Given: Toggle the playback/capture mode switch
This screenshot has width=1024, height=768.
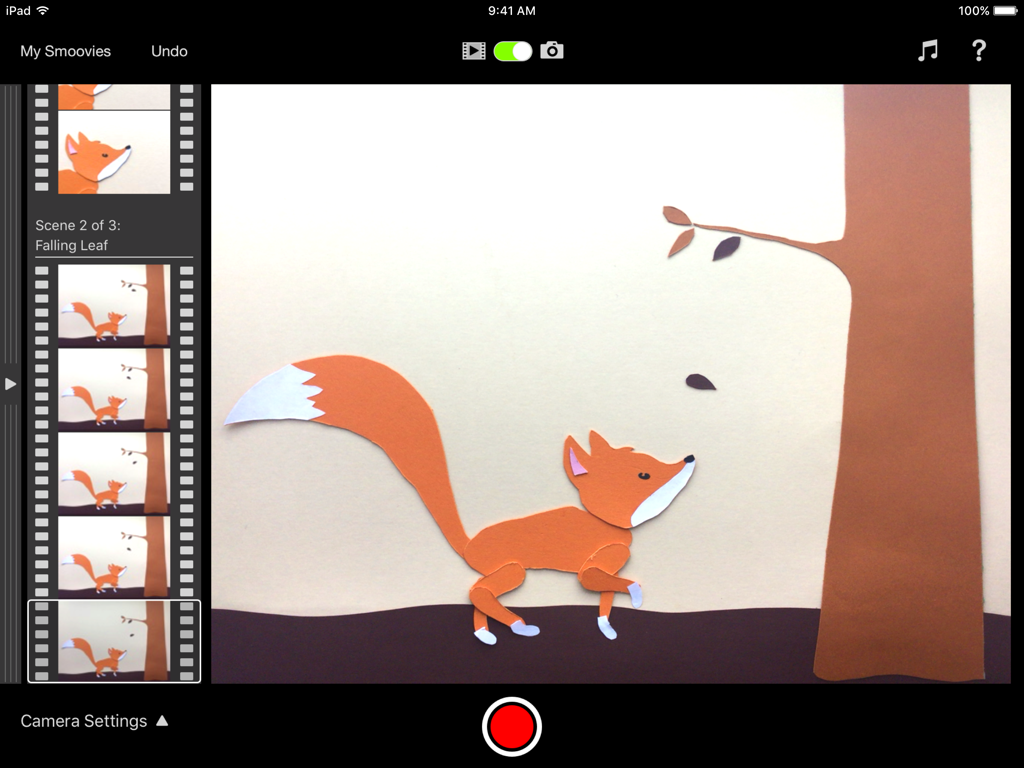Looking at the screenshot, I should click(513, 50).
